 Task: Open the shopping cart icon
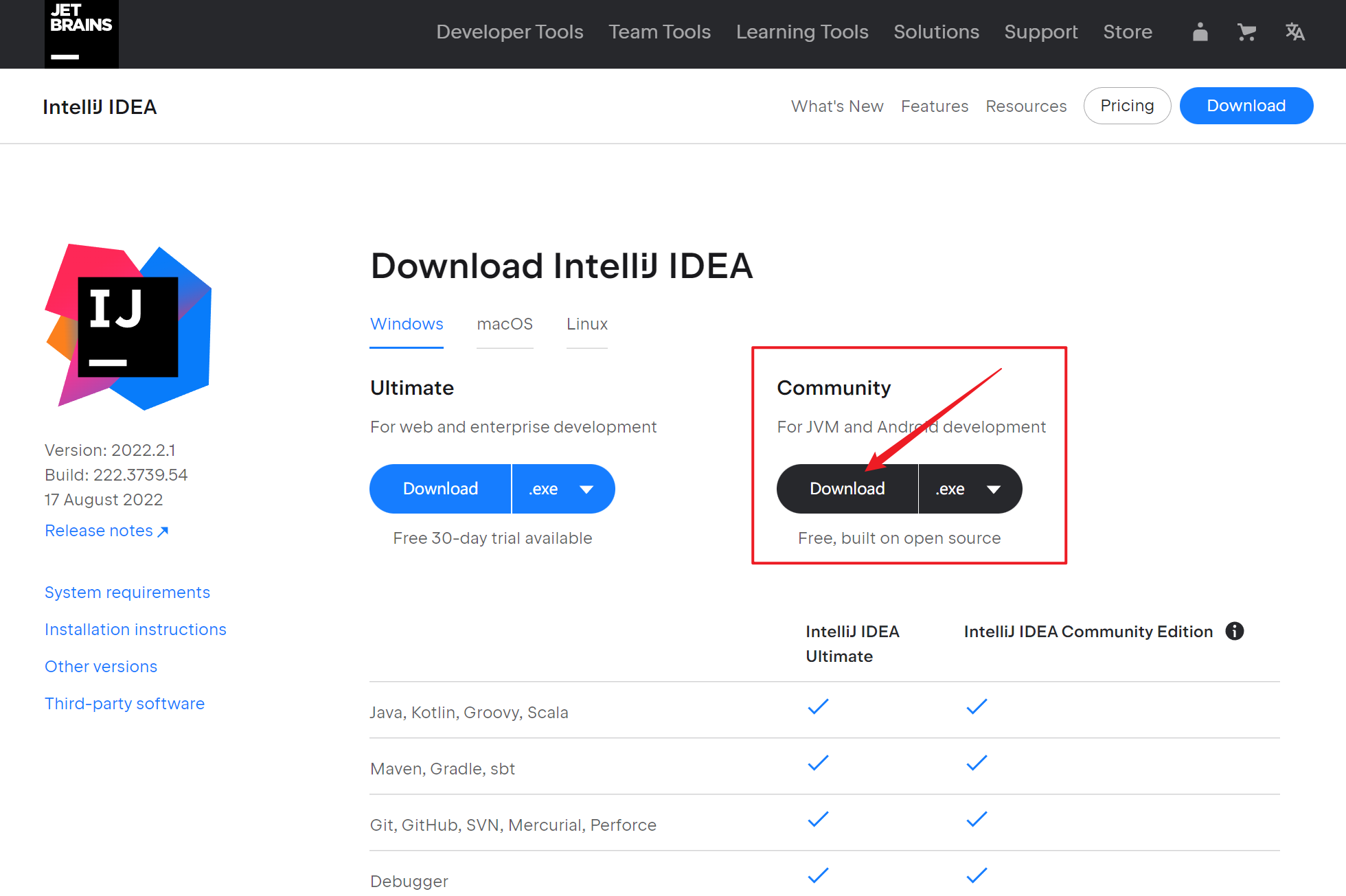tap(1246, 32)
